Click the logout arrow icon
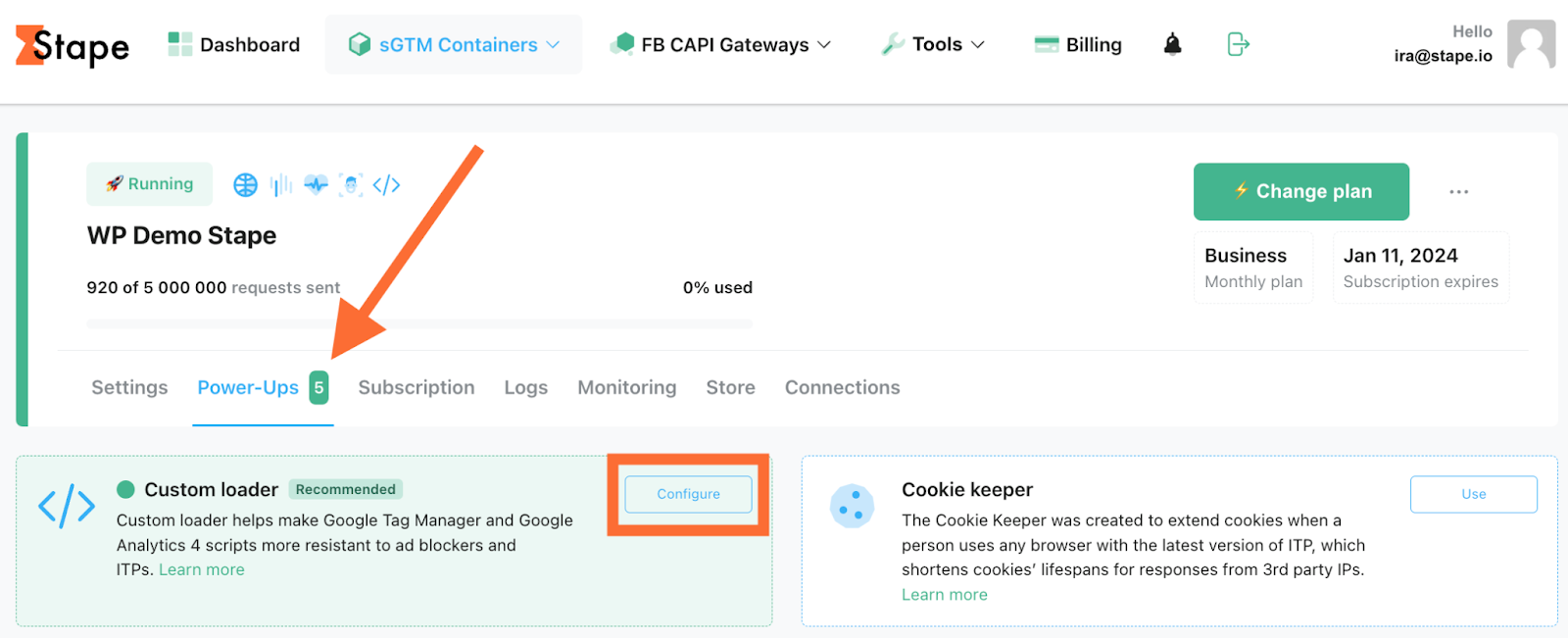Image resolution: width=1568 pixels, height=638 pixels. point(1237,45)
